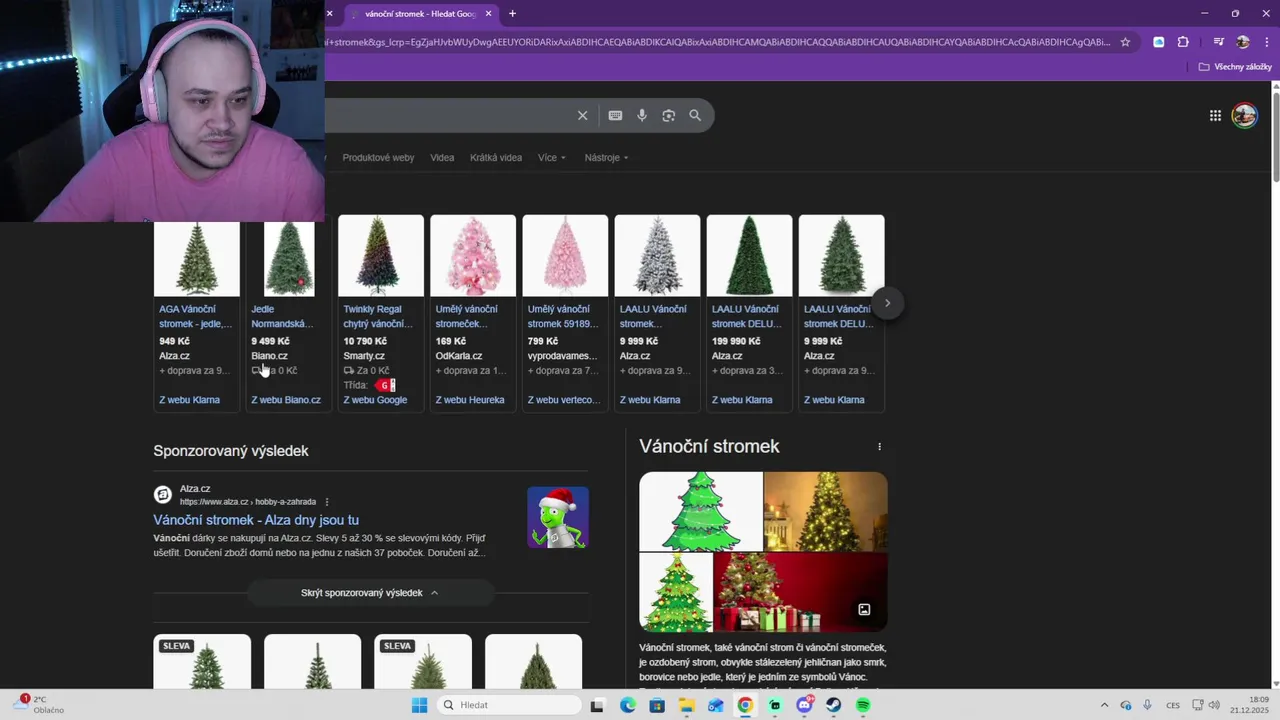Open Chrome three-dot menu
Screen dimensions: 1280x720
pos(1266,42)
